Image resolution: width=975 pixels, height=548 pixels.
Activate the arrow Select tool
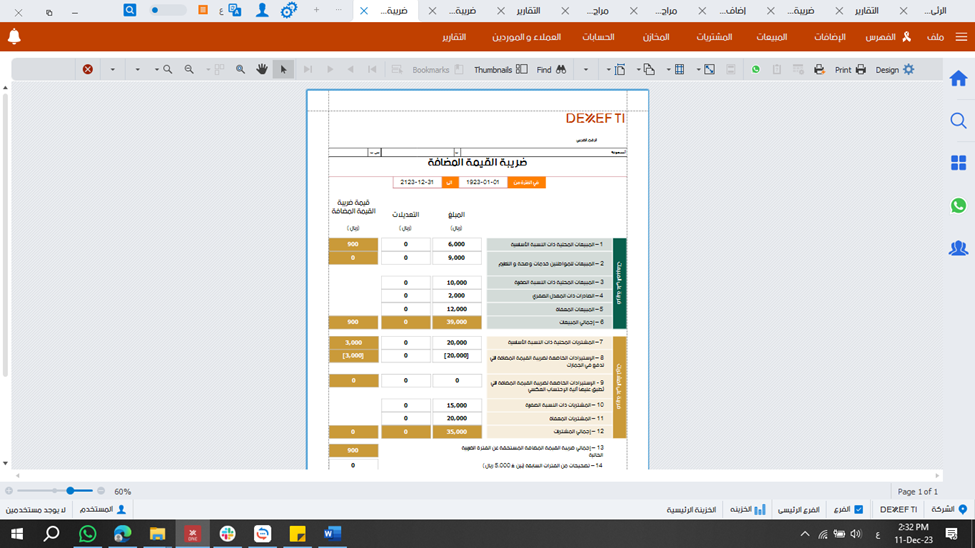click(x=284, y=70)
